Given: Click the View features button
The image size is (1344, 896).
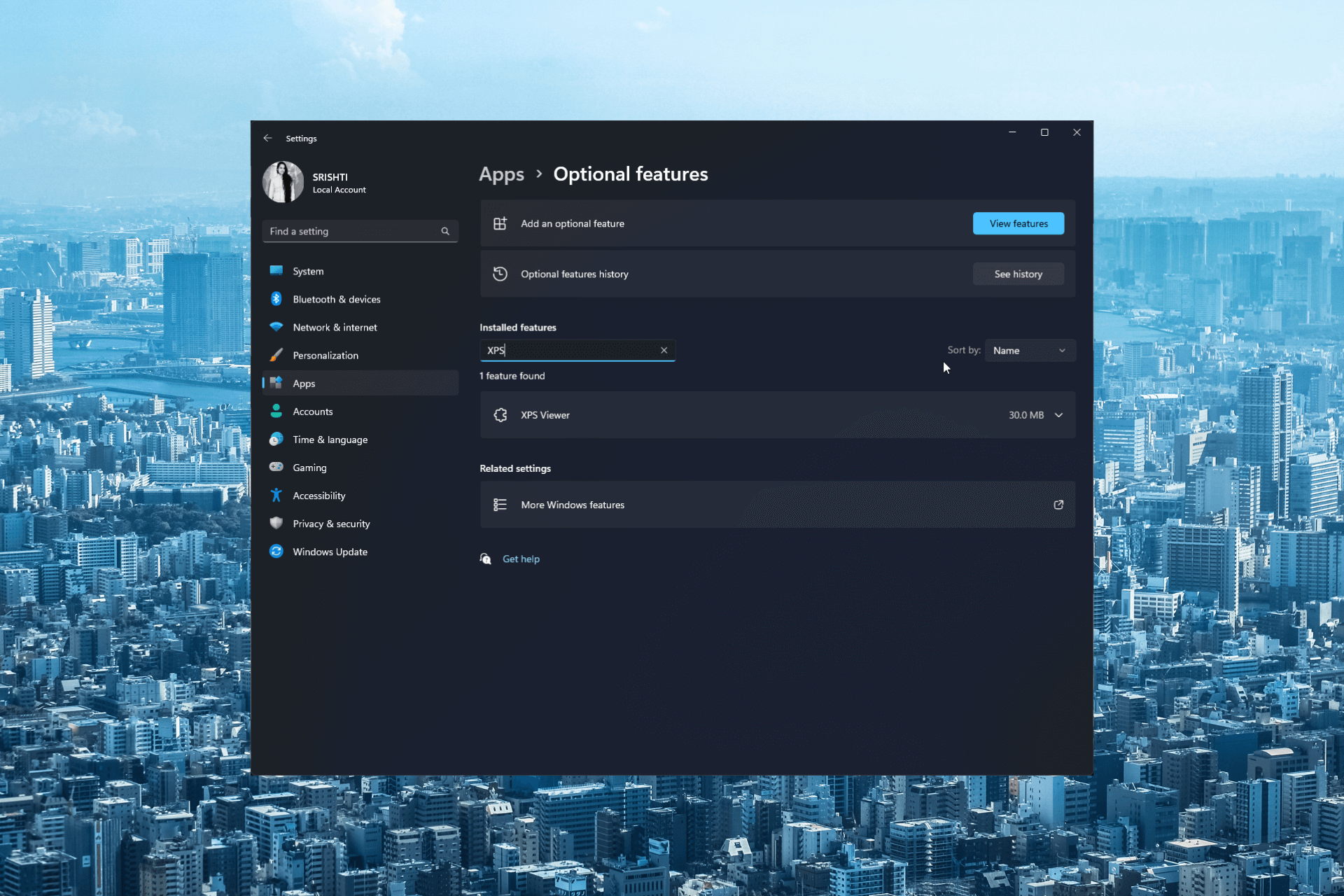Looking at the screenshot, I should tap(1018, 223).
